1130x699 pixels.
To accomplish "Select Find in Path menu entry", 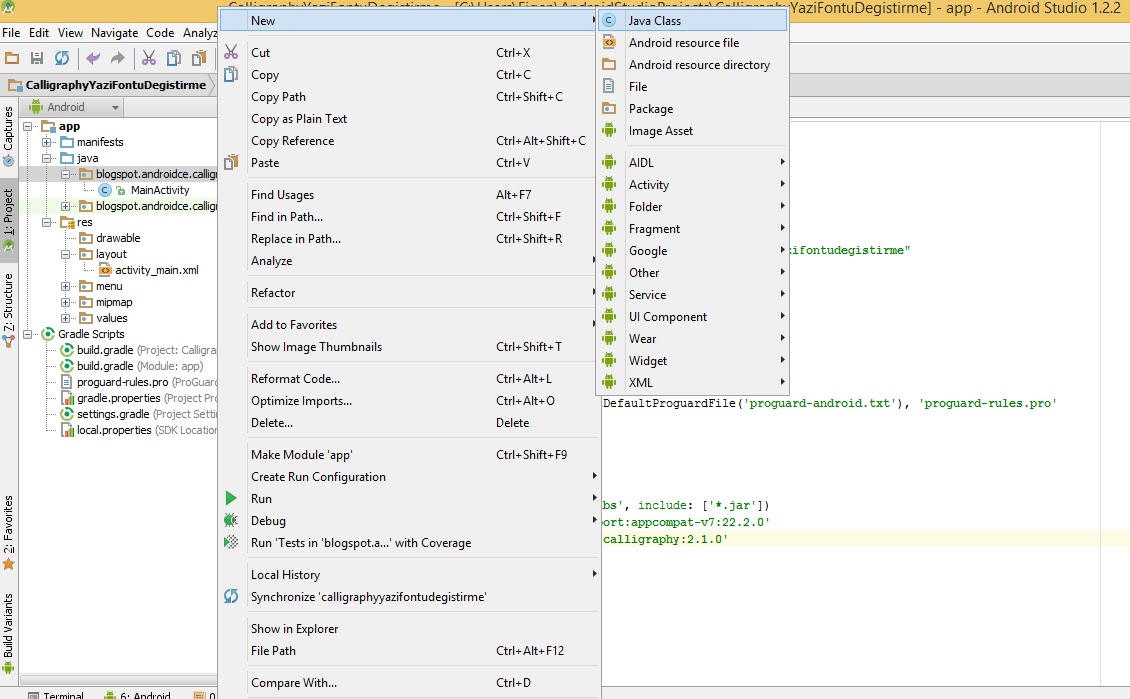I will tap(409, 216).
